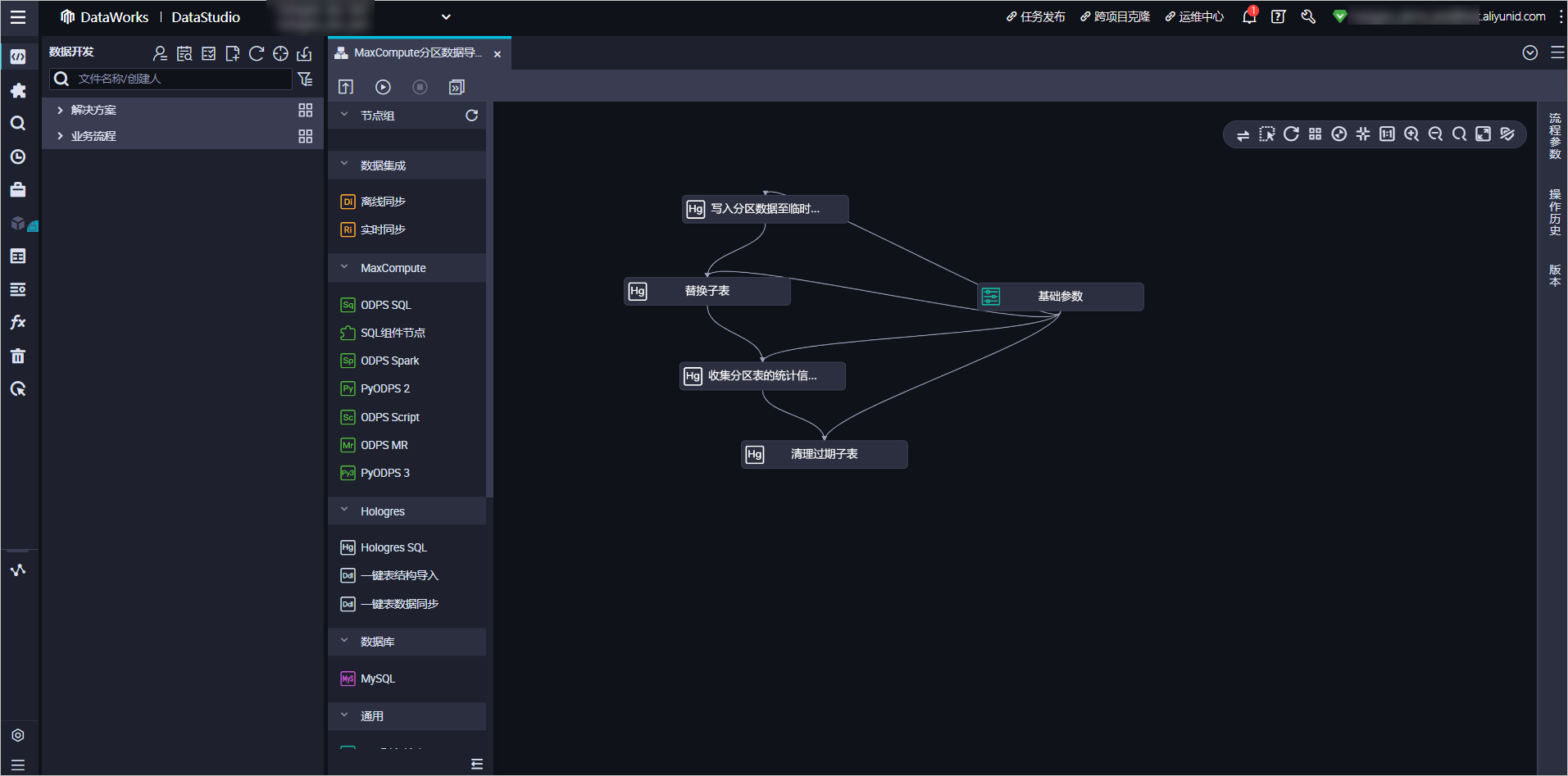Open the briefcase icon in the left sidebar

coord(18,189)
